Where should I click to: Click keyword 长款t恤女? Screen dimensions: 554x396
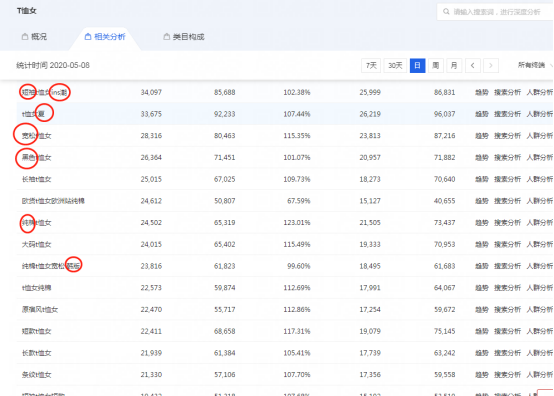[x=36, y=353]
